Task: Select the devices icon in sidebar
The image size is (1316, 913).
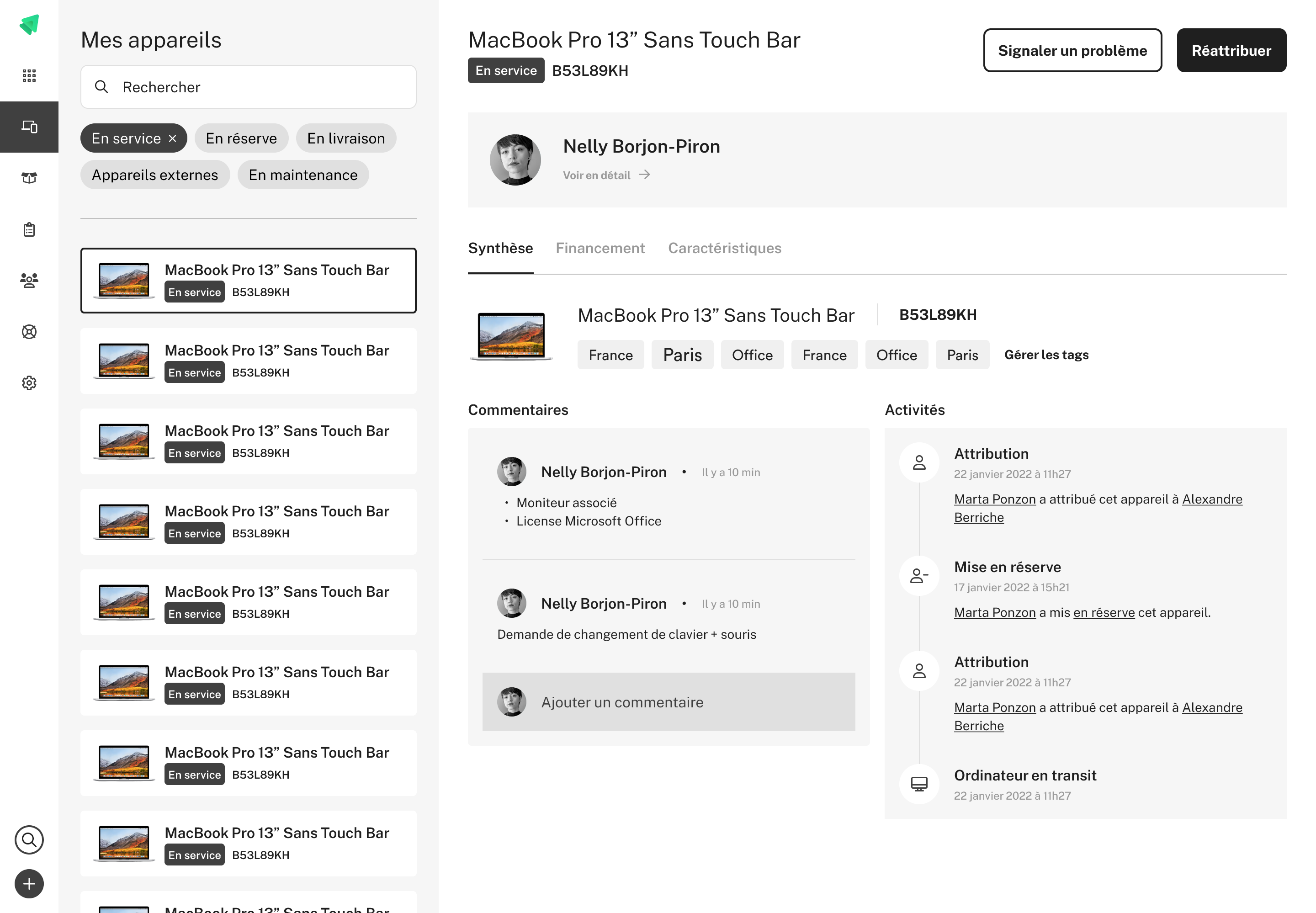Action: point(29,127)
